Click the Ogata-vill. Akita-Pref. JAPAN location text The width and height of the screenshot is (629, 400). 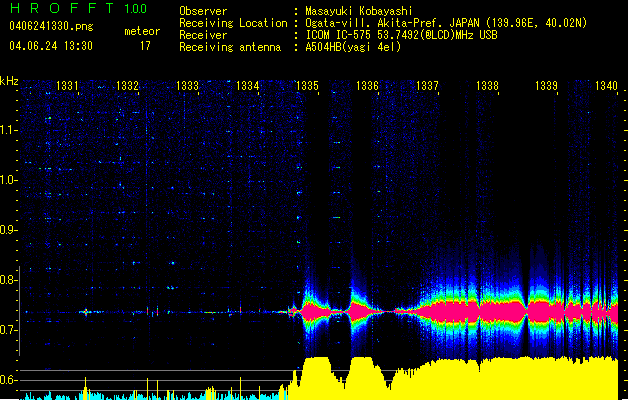(446, 23)
